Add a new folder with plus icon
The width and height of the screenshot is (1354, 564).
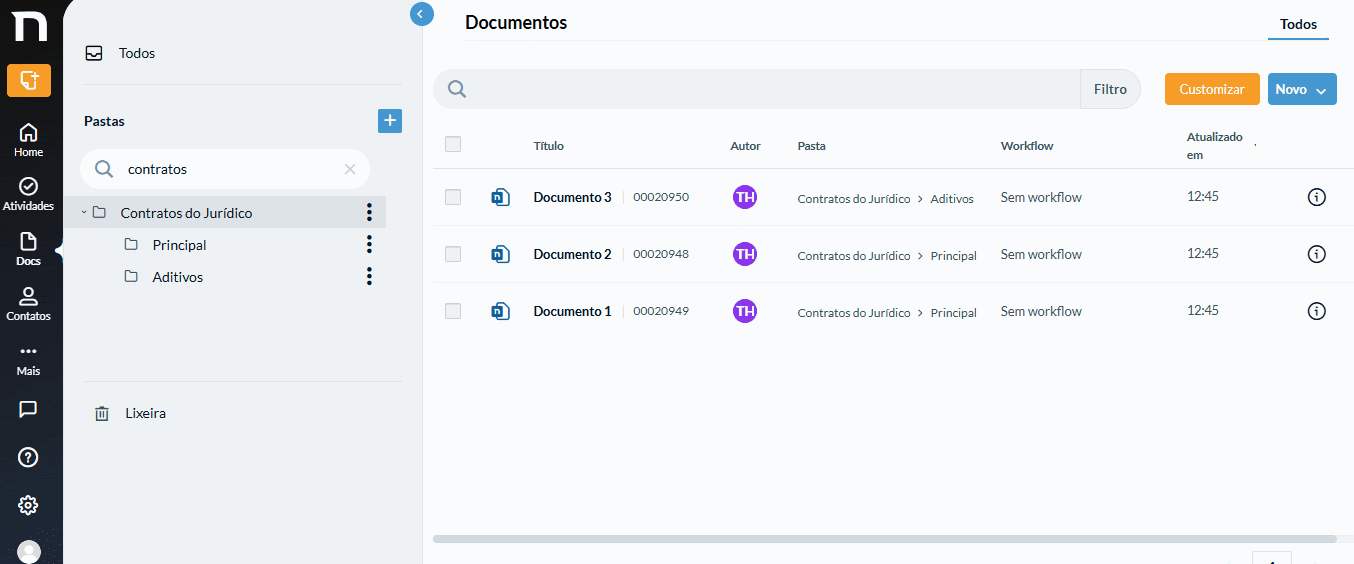pos(390,121)
